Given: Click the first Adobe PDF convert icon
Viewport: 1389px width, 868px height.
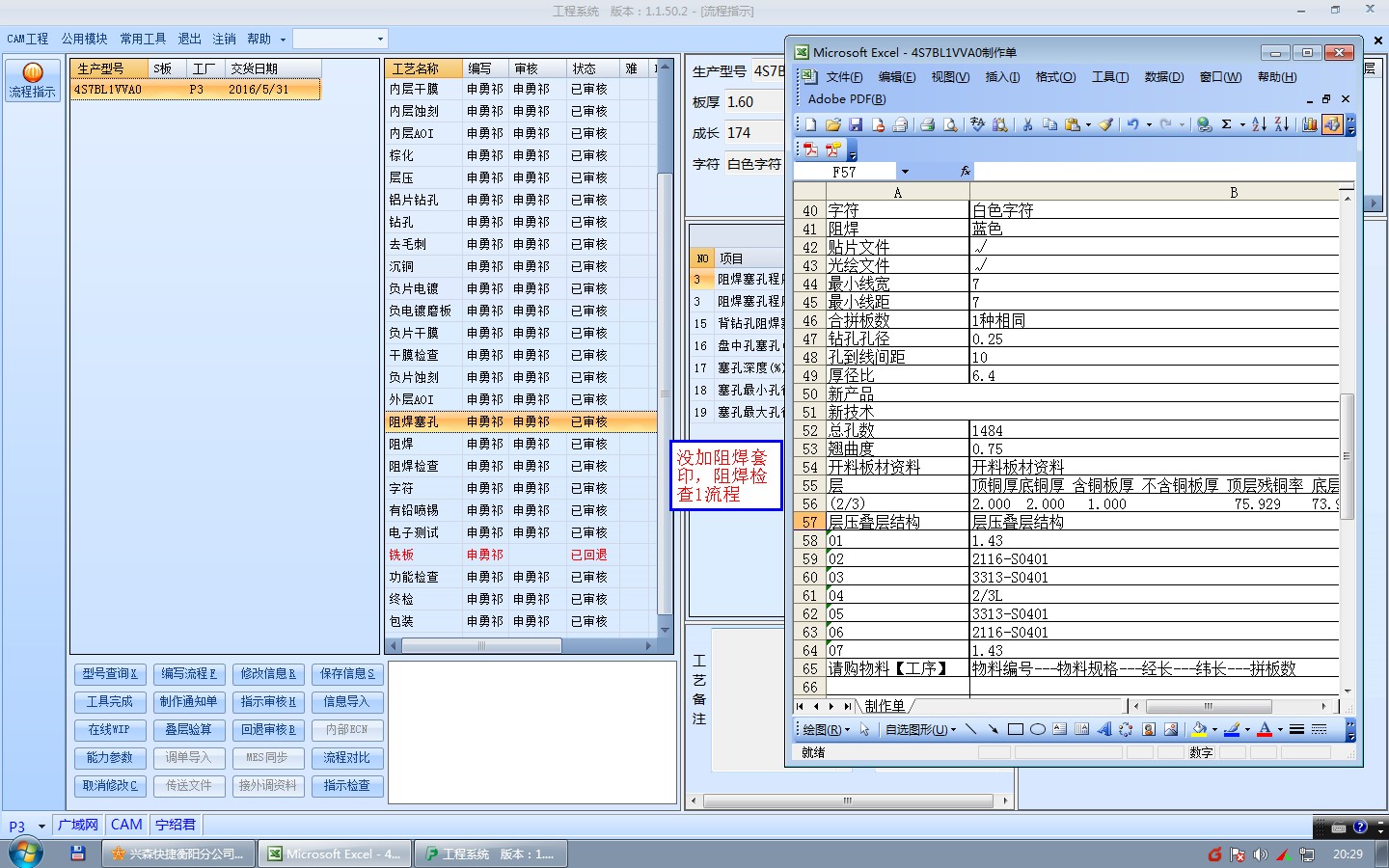Looking at the screenshot, I should pyautogui.click(x=810, y=150).
